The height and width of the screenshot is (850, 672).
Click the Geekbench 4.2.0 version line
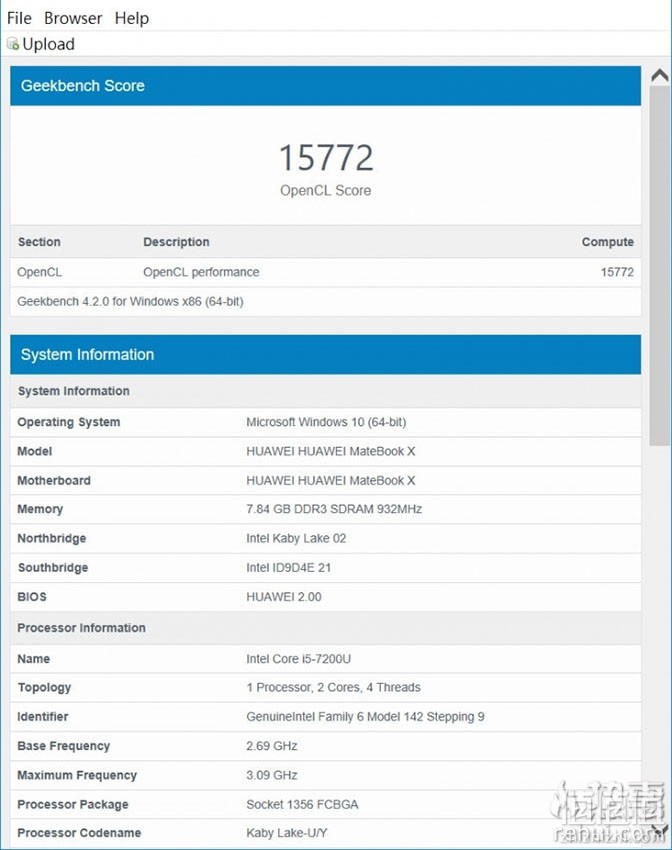[x=130, y=301]
